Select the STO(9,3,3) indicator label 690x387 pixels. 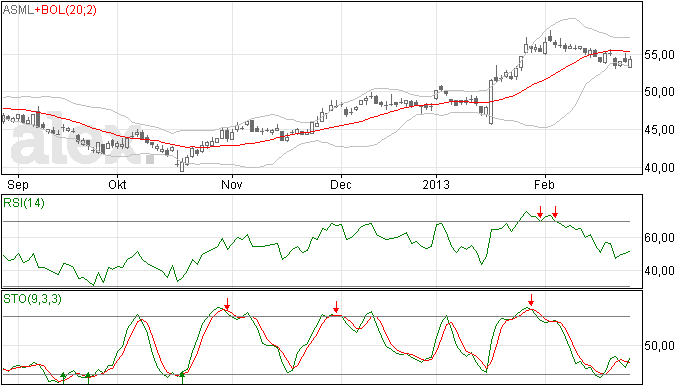tap(32, 299)
